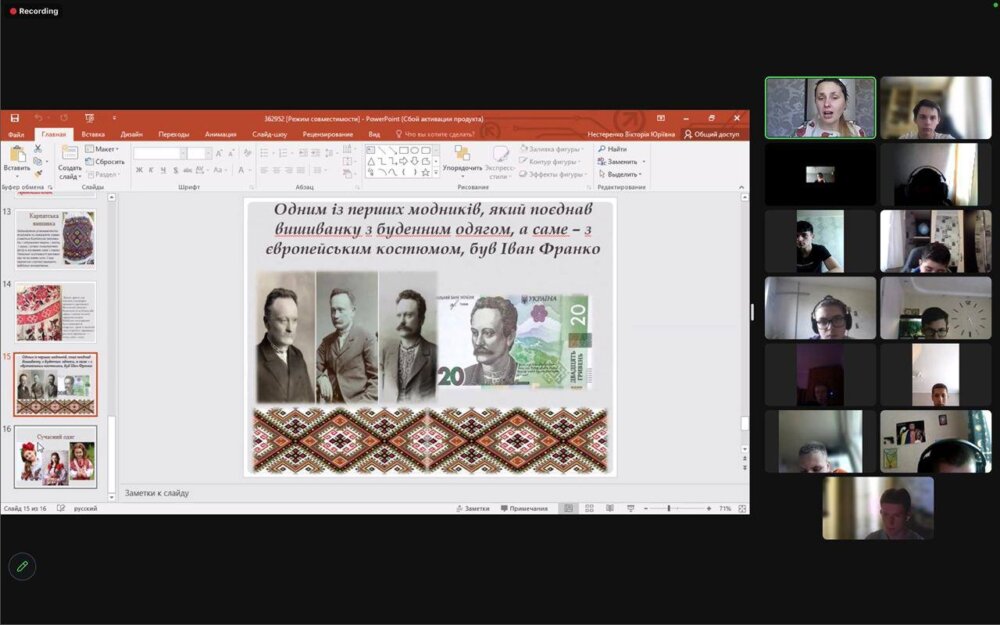Clear all formatting with the eraser A icon
The width and height of the screenshot is (1000, 625).
(247, 154)
